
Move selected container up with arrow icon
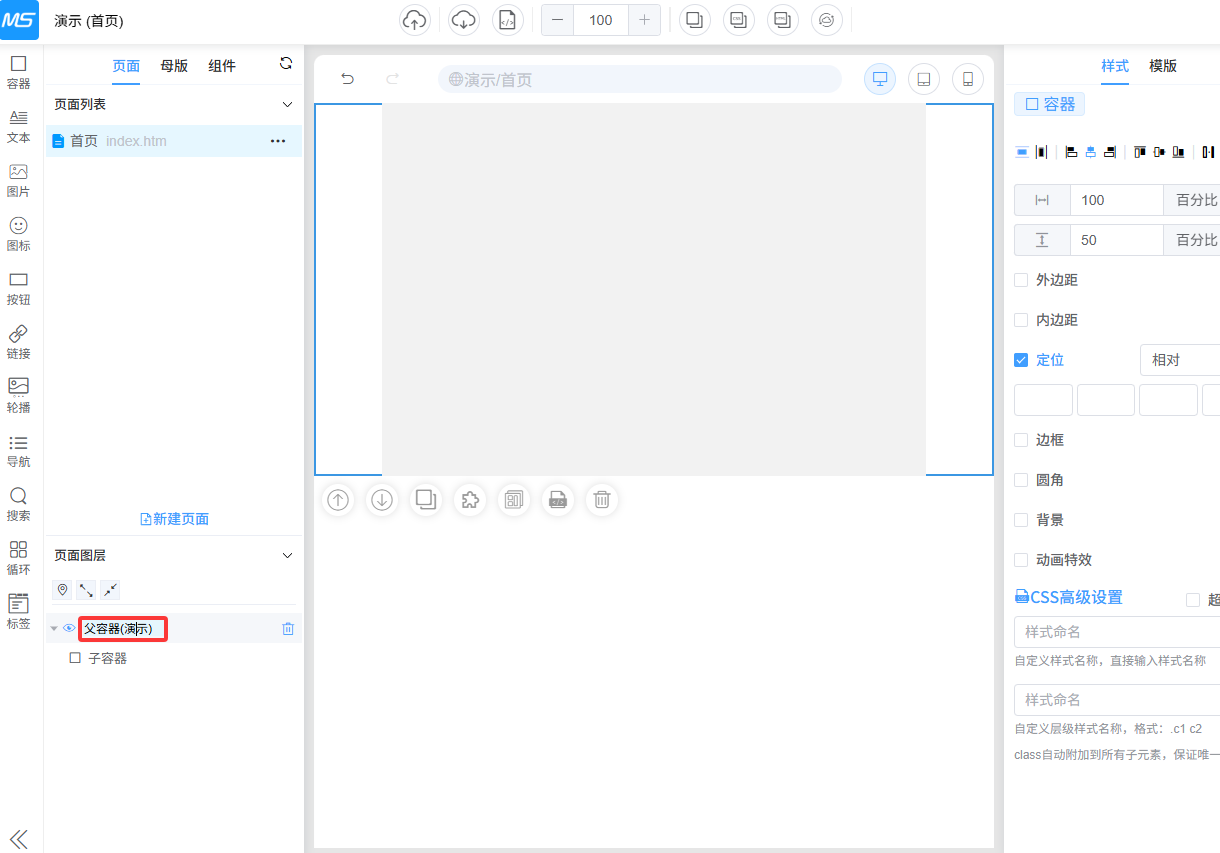338,500
